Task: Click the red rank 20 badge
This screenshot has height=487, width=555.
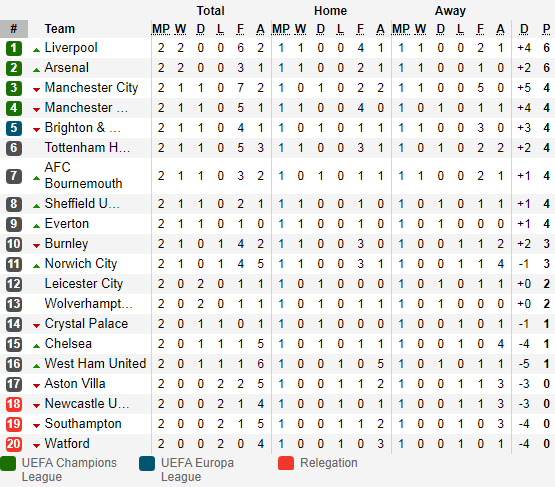Action: click(14, 444)
